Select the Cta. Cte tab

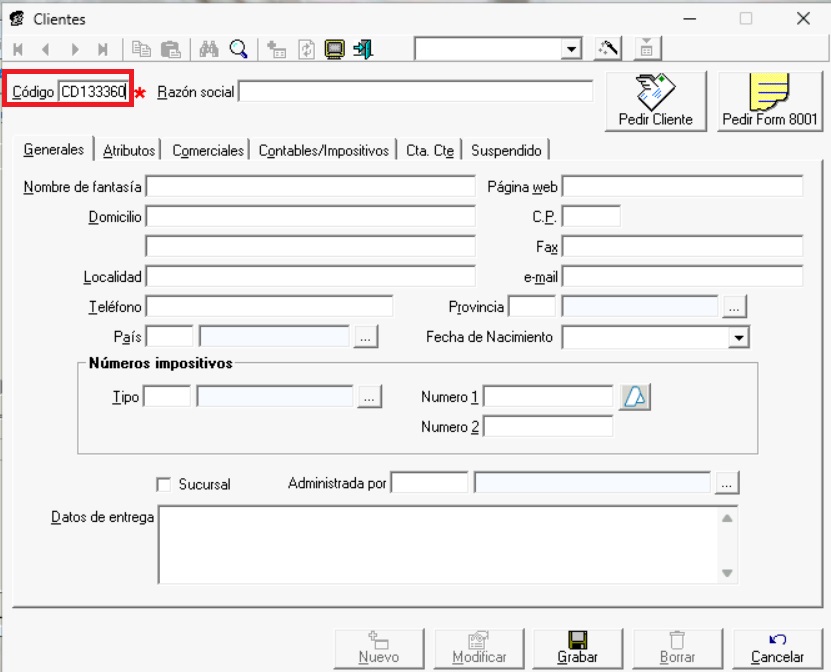click(429, 150)
